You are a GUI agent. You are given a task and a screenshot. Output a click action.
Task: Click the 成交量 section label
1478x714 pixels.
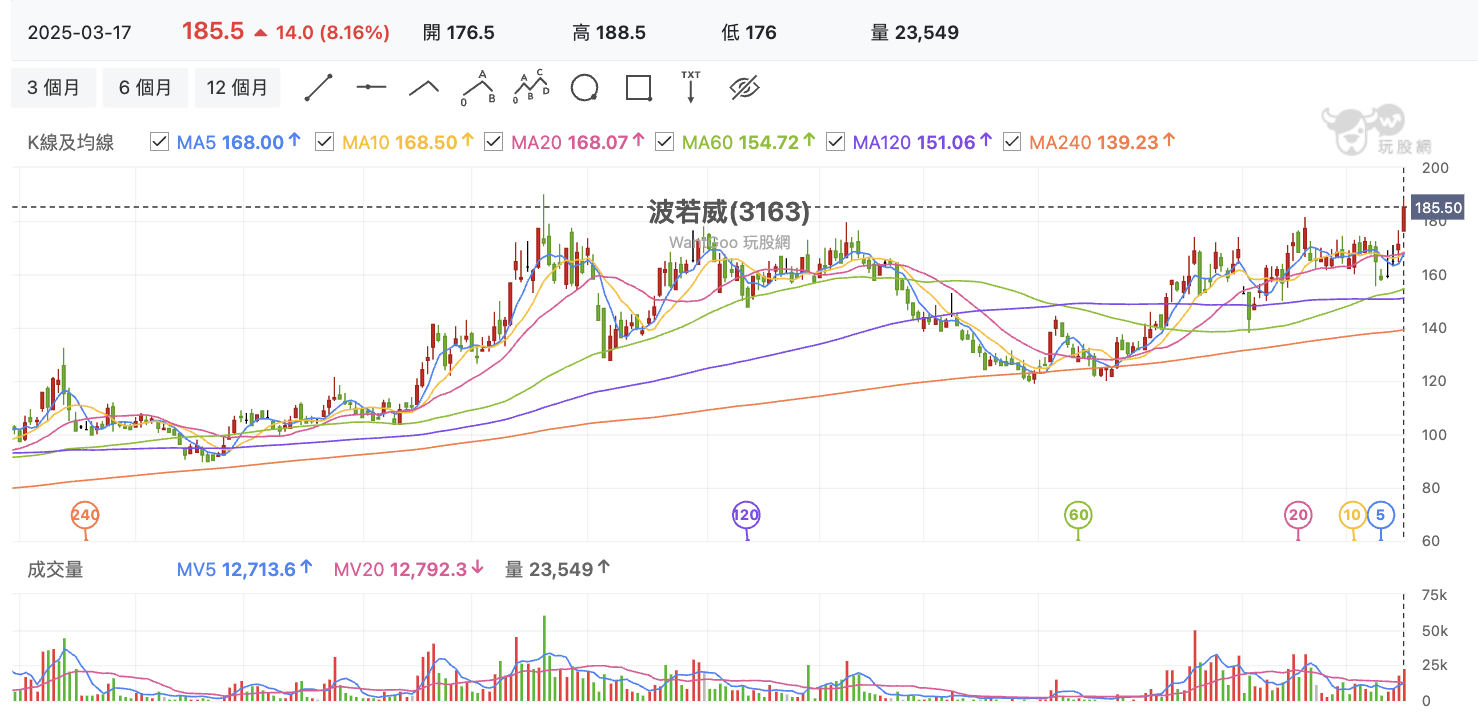click(55, 570)
